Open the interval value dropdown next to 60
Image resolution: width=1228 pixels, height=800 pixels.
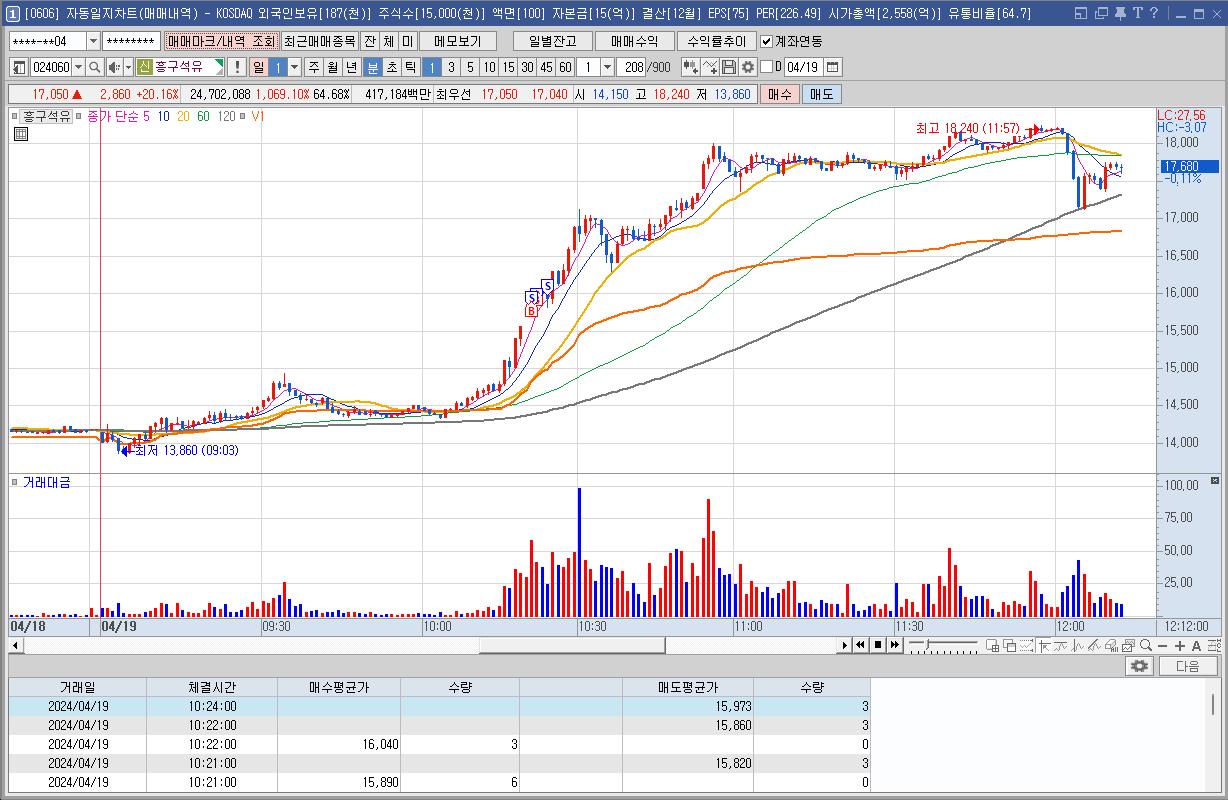[x=607, y=67]
